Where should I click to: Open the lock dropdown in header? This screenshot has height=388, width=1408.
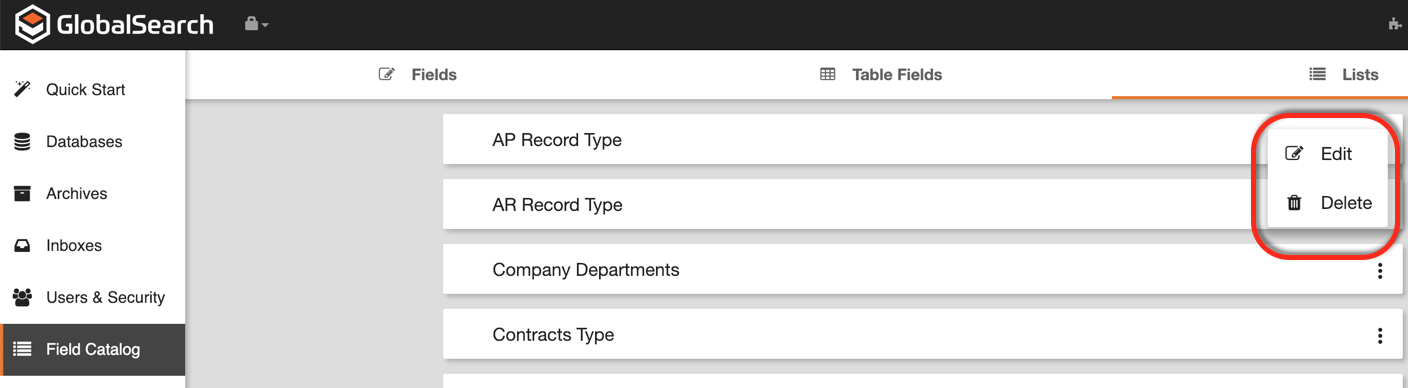(x=256, y=24)
